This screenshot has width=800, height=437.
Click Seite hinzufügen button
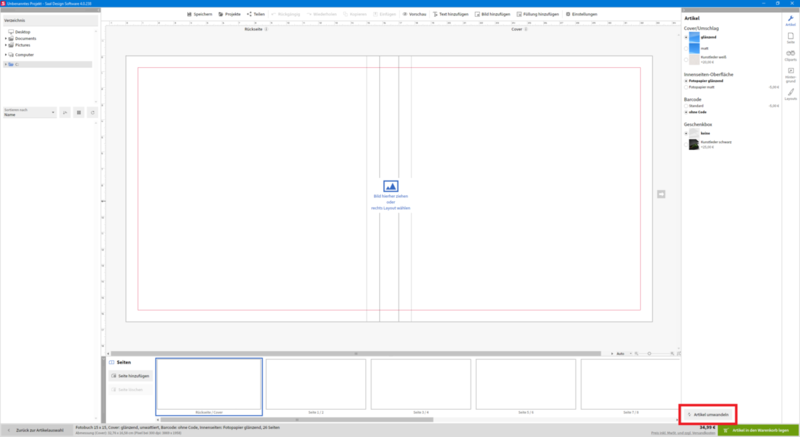coord(130,376)
